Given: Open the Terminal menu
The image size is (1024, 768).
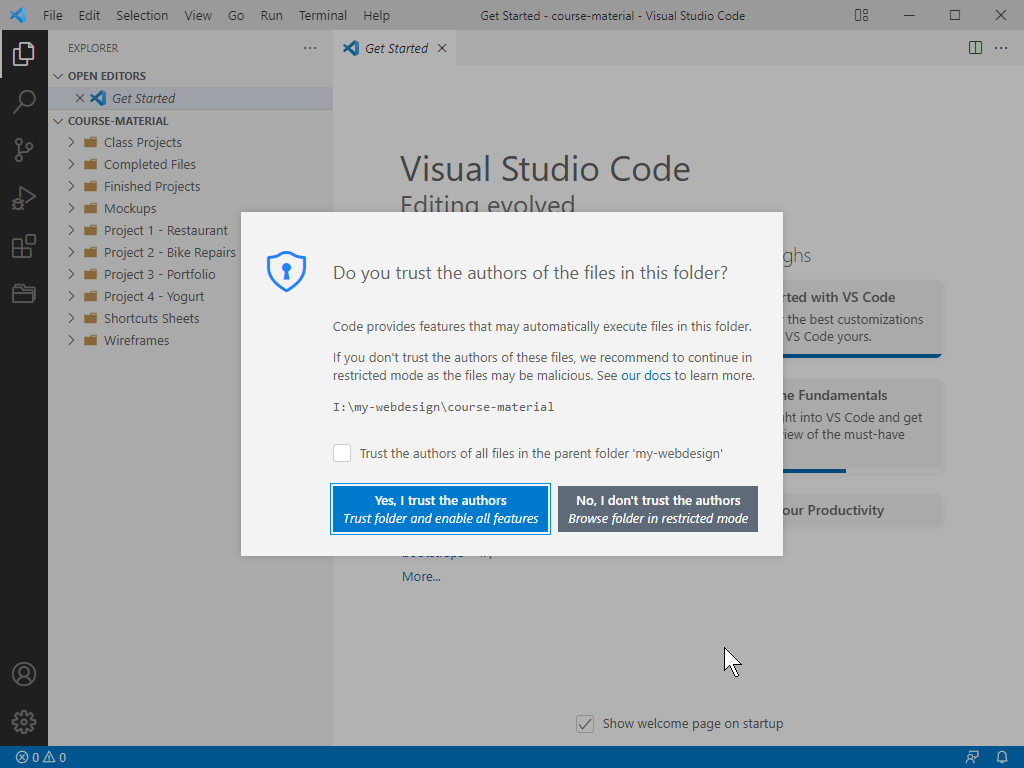Looking at the screenshot, I should tap(323, 15).
